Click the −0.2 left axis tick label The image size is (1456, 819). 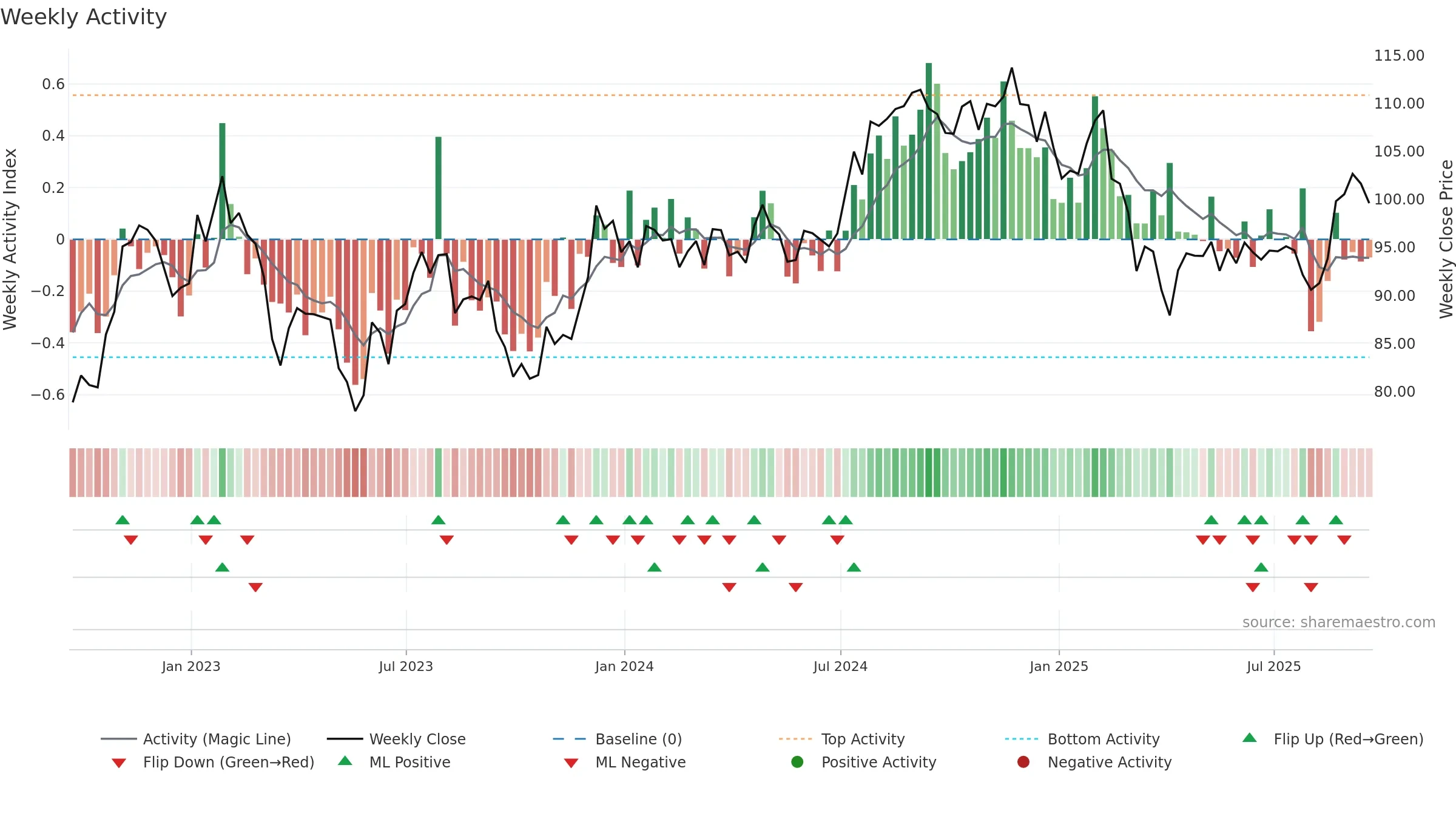tap(48, 291)
